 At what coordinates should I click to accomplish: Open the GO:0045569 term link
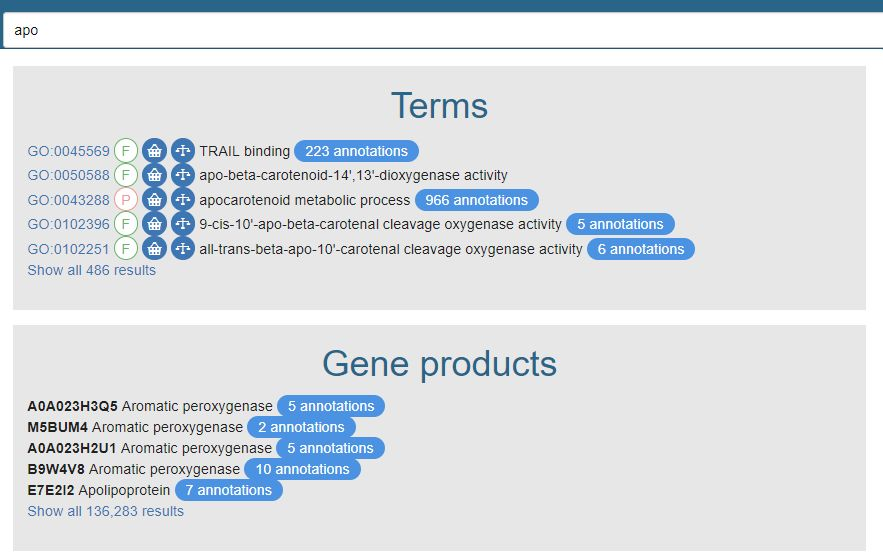[x=68, y=151]
